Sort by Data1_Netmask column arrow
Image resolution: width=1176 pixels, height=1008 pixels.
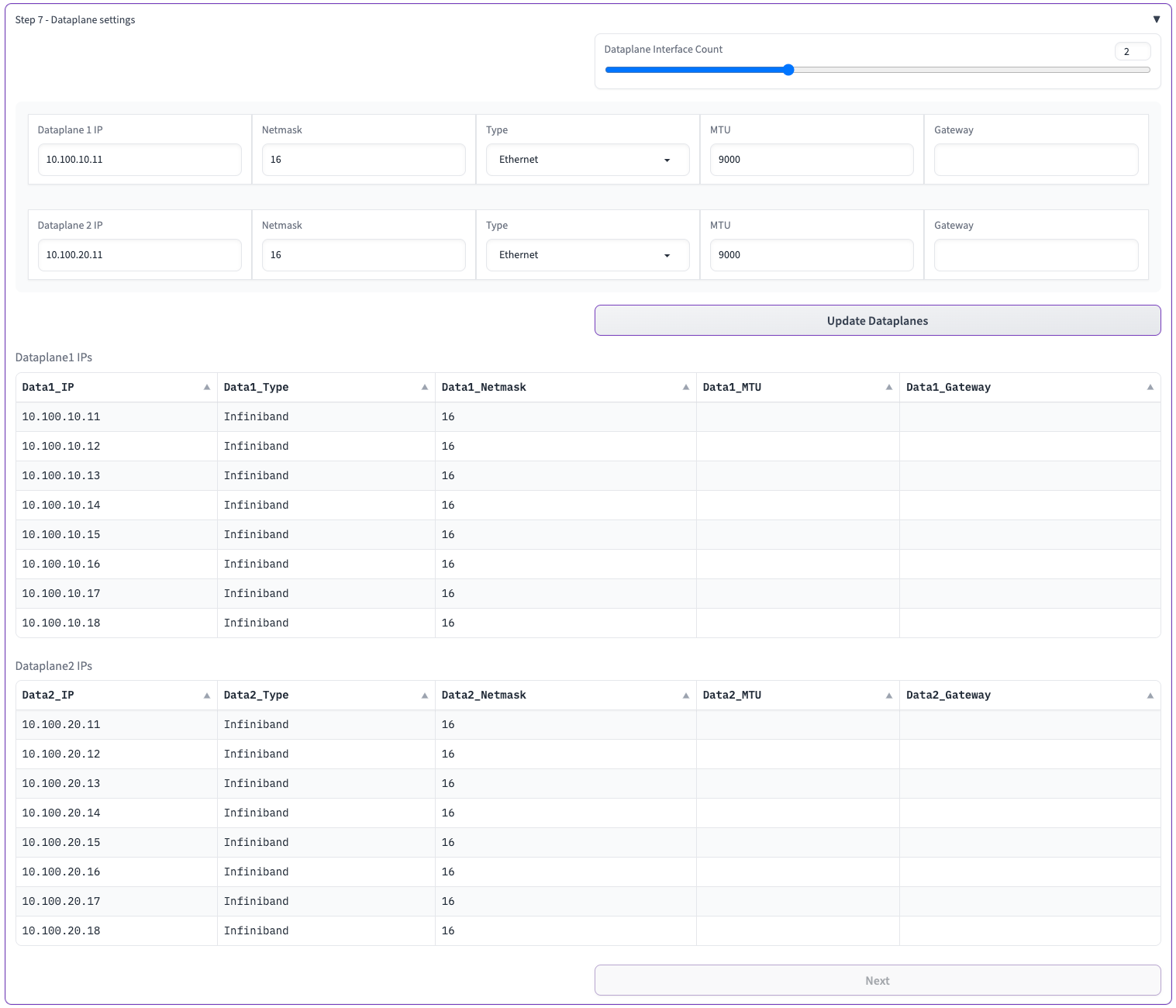686,387
